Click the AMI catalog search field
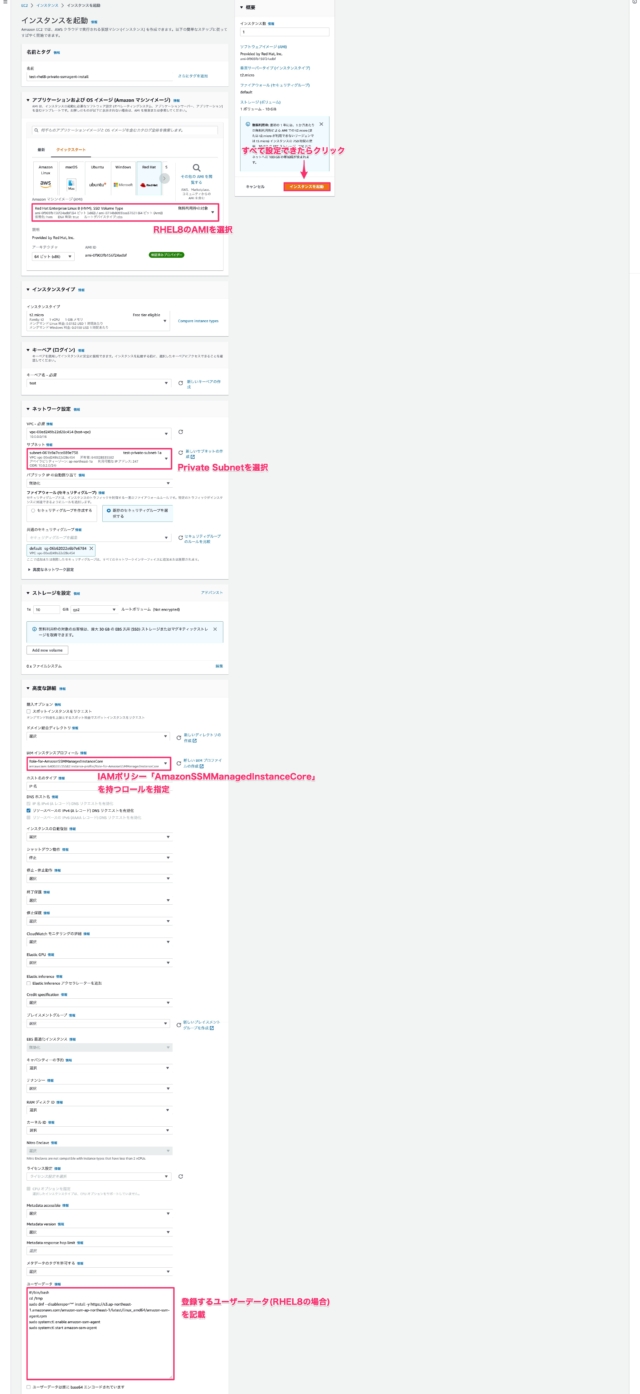 click(125, 130)
